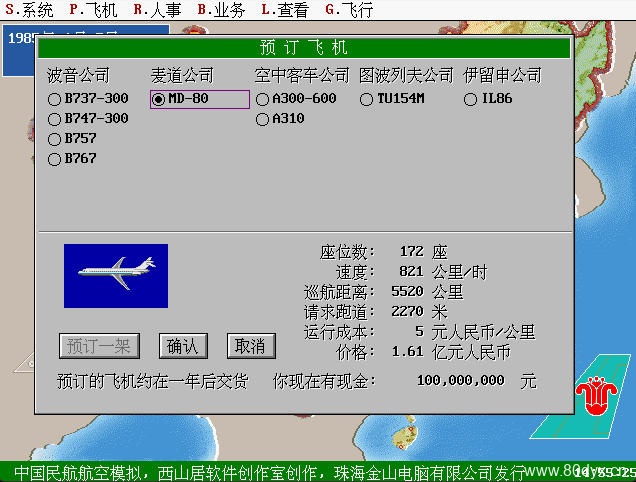
Task: Open the B.业务 menu
Action: pyautogui.click(x=221, y=10)
